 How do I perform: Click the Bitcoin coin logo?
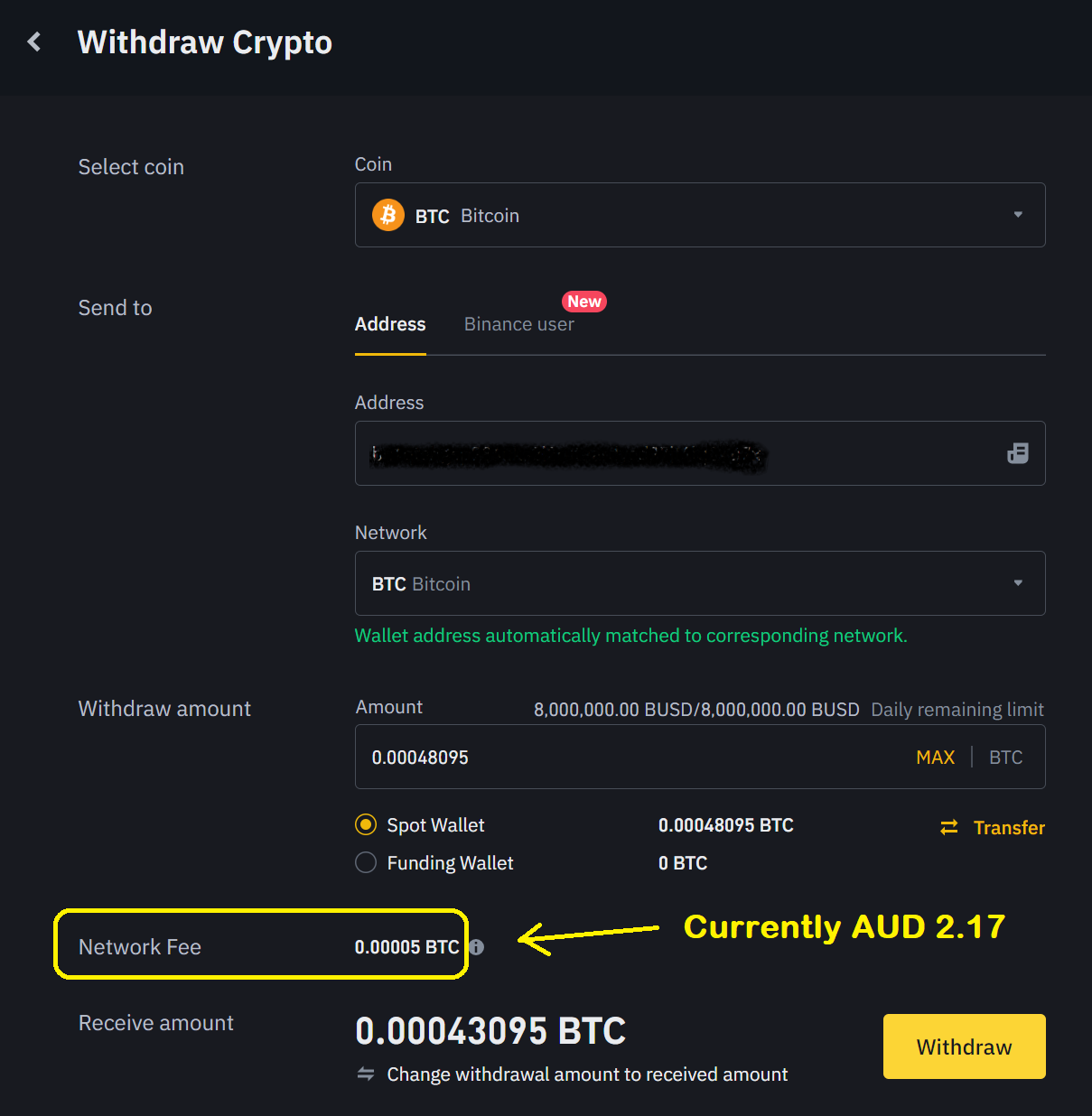387,215
